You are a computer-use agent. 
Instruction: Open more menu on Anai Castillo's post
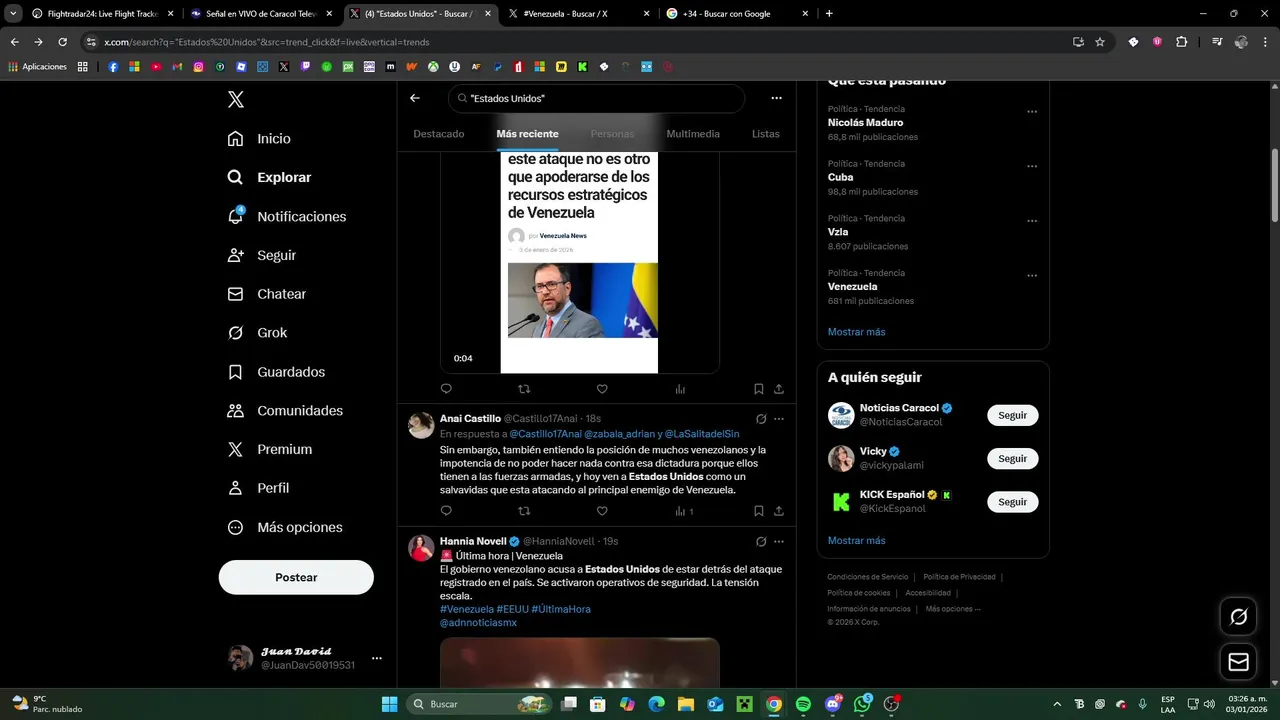tap(779, 419)
